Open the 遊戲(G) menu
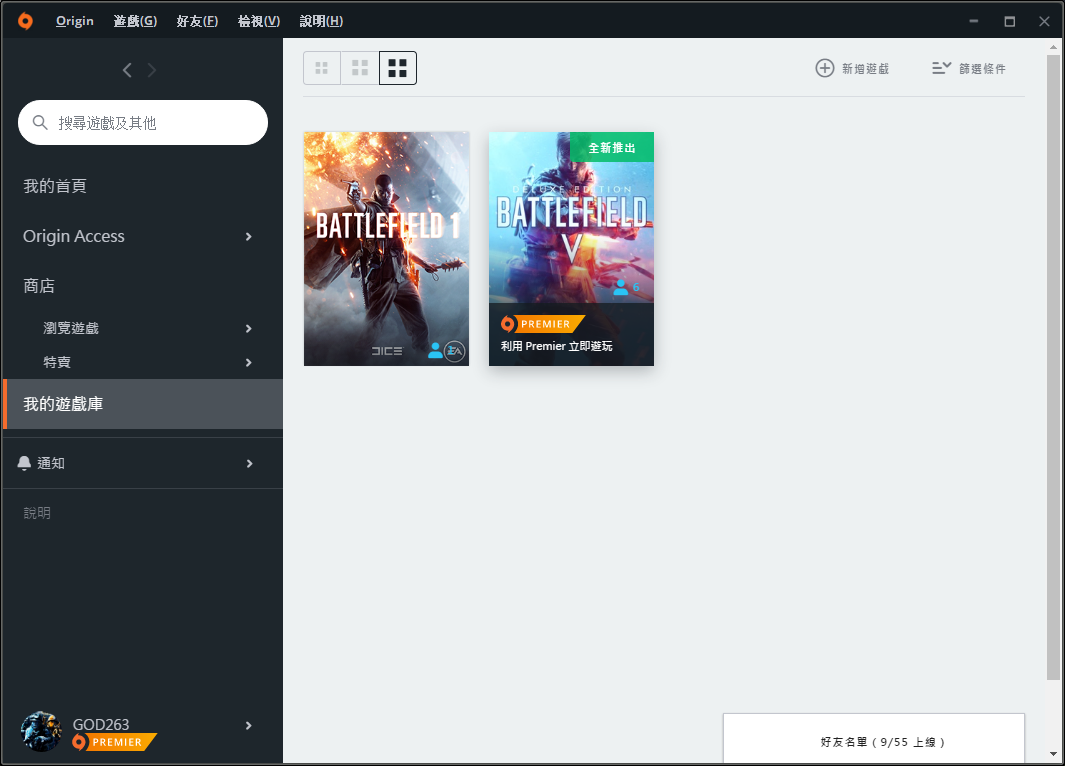Screen dimensions: 1065x766 pos(135,21)
